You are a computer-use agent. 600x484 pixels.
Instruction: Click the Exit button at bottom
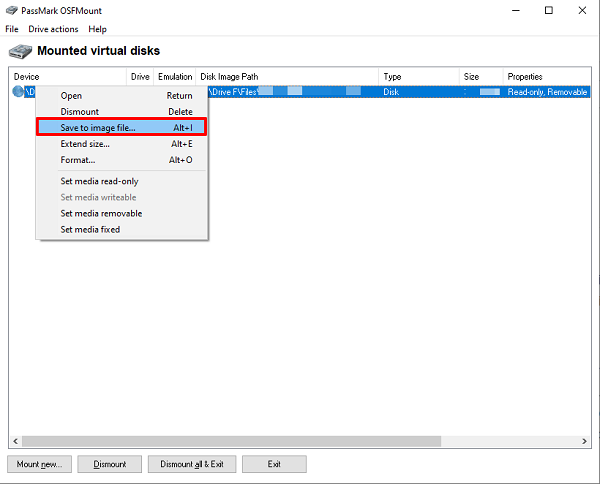[274, 464]
